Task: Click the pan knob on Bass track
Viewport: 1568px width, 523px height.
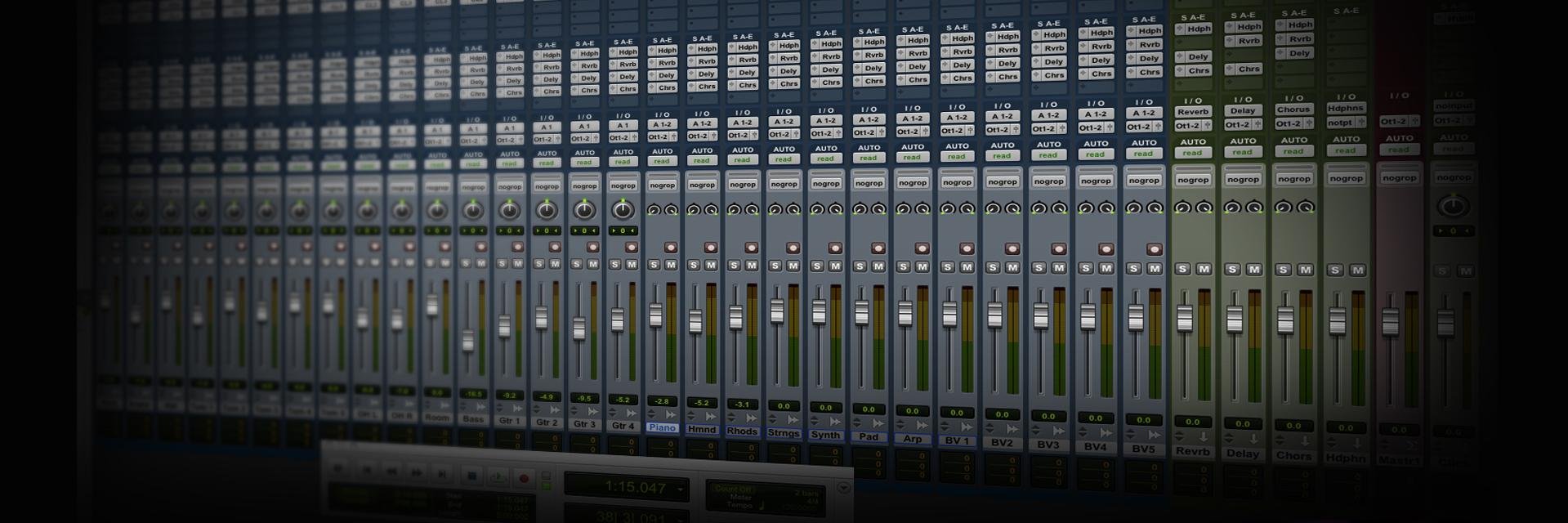Action: click(473, 211)
